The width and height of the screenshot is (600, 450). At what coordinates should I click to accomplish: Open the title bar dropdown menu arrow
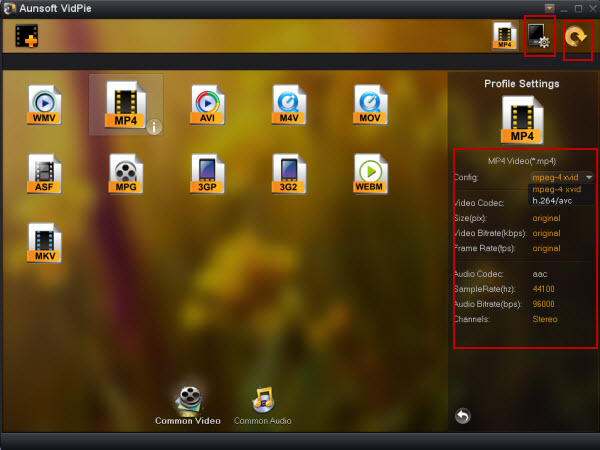pos(549,8)
